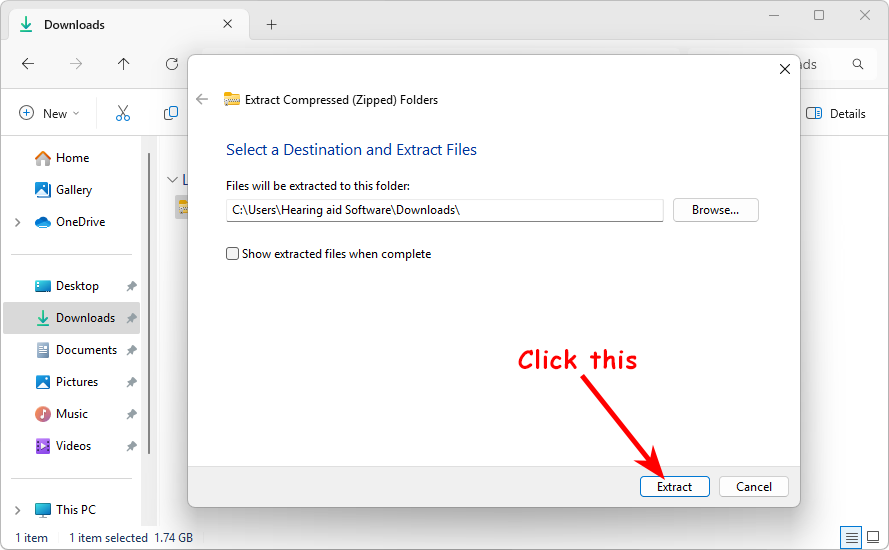
Task: Switch to details list view icon
Action: 851,538
